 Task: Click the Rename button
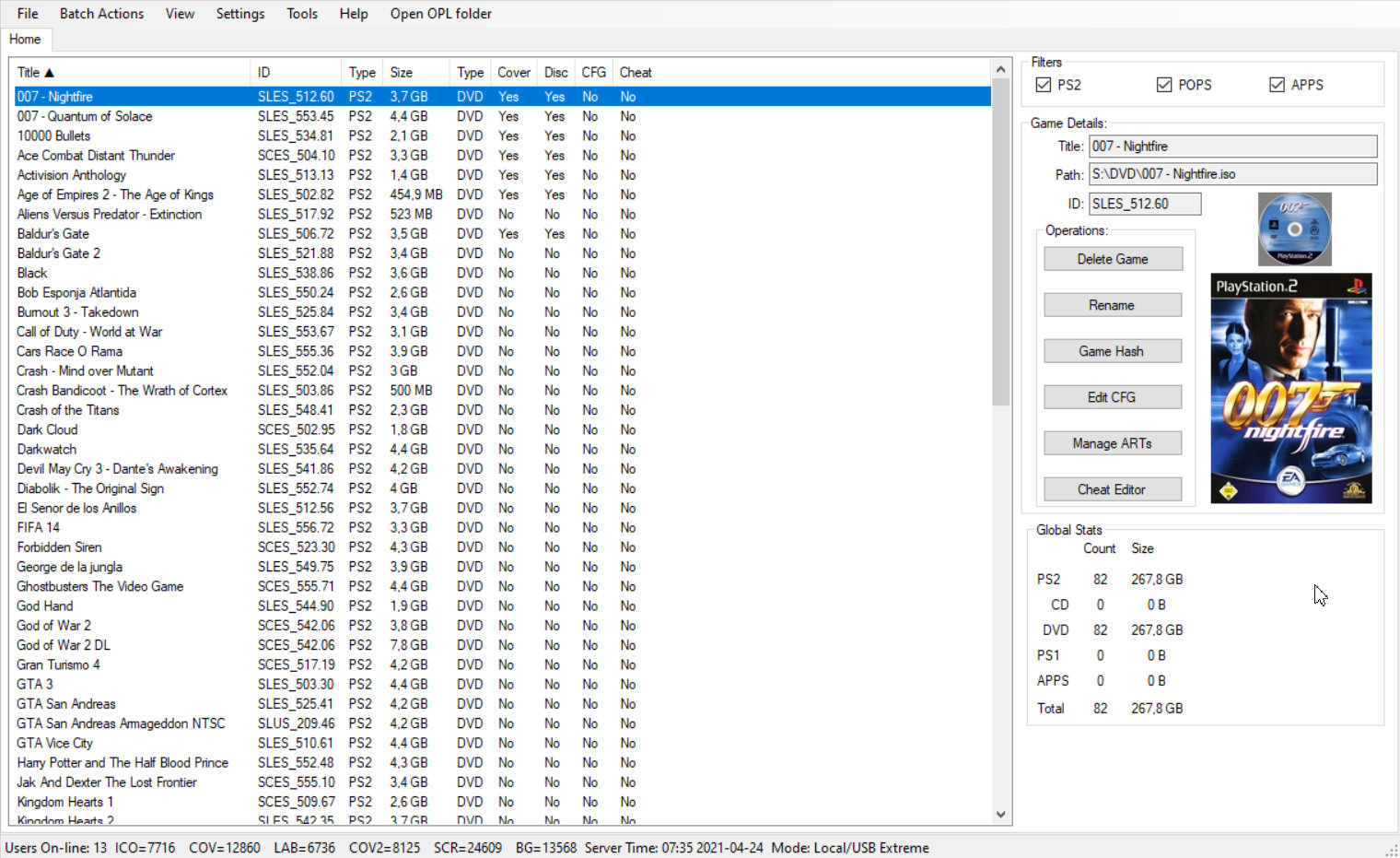tap(1113, 305)
